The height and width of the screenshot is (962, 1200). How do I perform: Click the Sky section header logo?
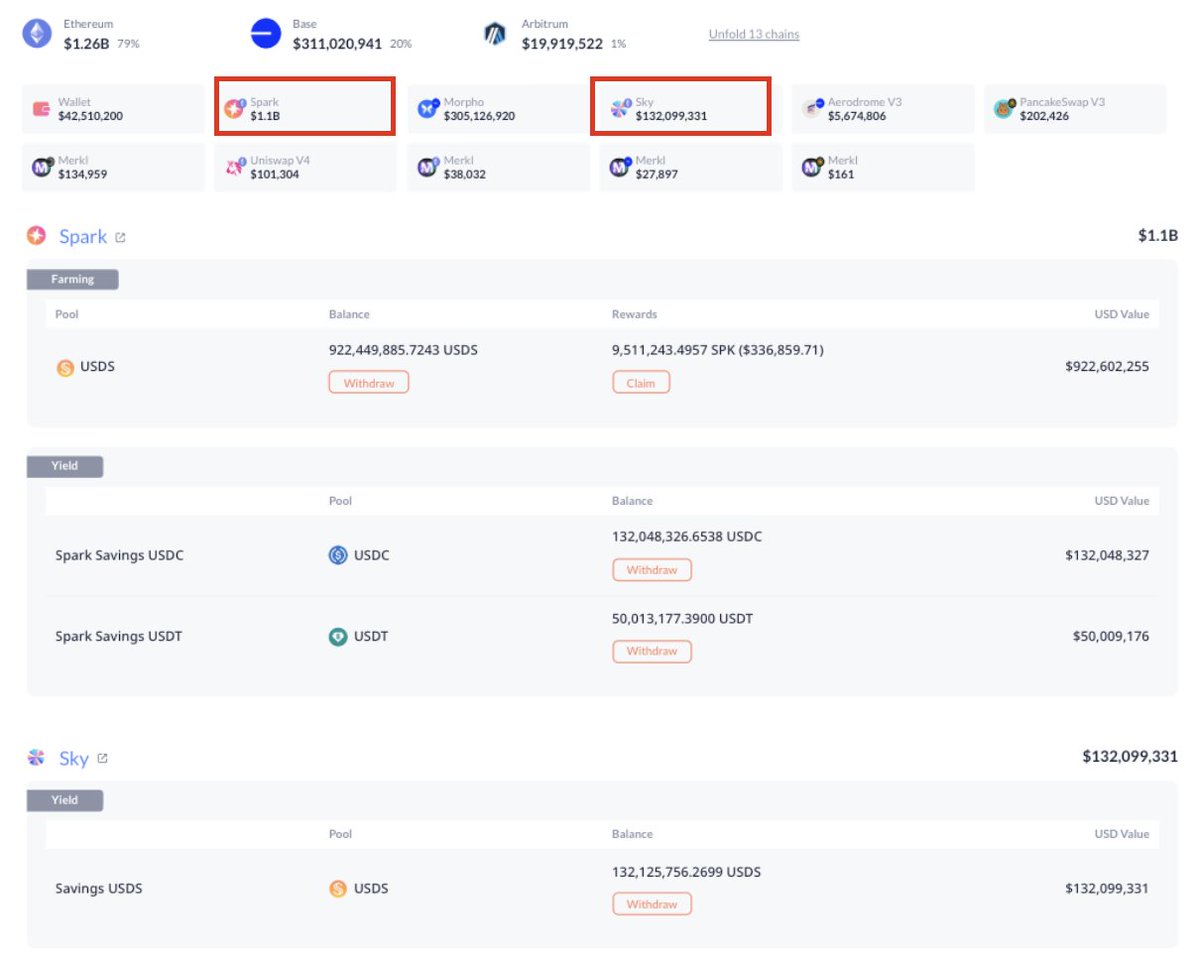[37, 757]
